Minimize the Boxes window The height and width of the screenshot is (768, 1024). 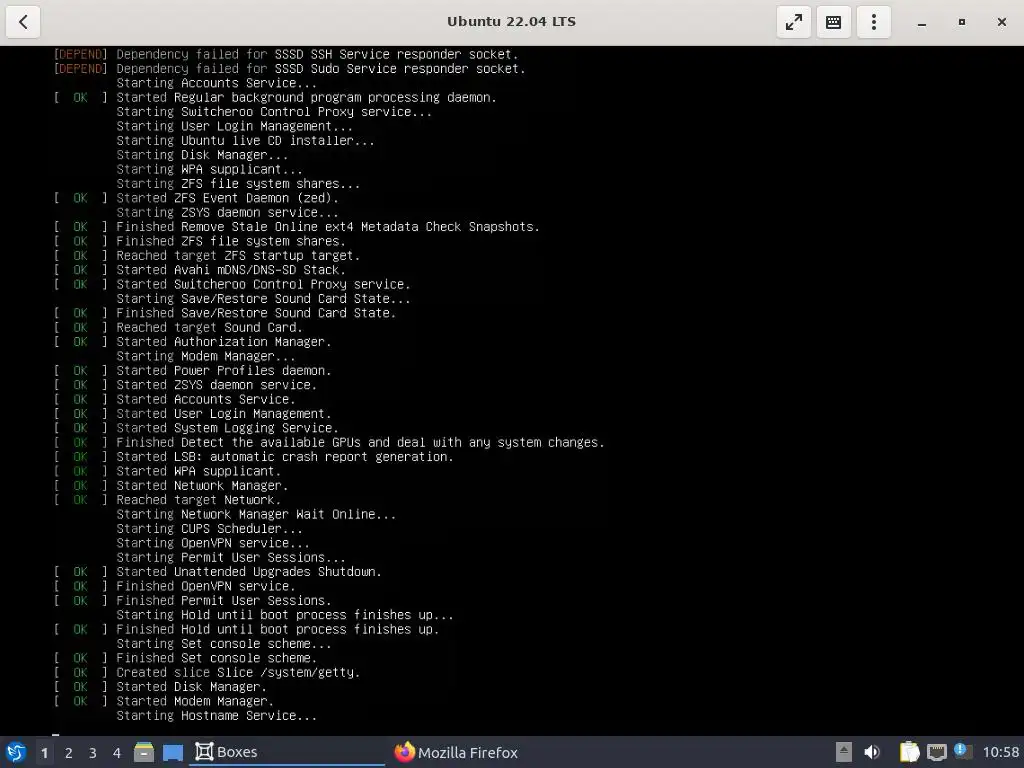click(921, 22)
